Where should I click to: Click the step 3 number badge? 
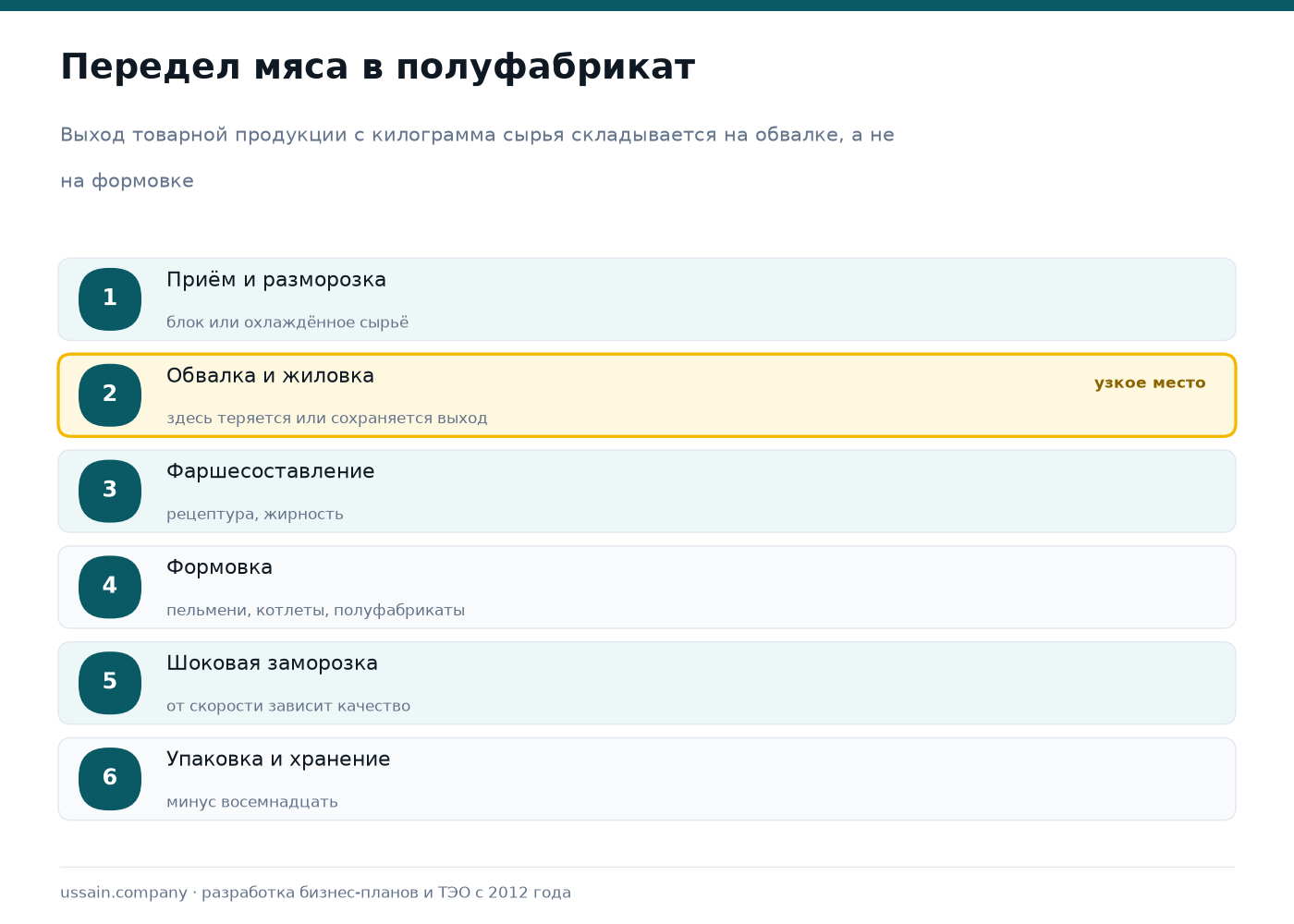[x=110, y=492]
